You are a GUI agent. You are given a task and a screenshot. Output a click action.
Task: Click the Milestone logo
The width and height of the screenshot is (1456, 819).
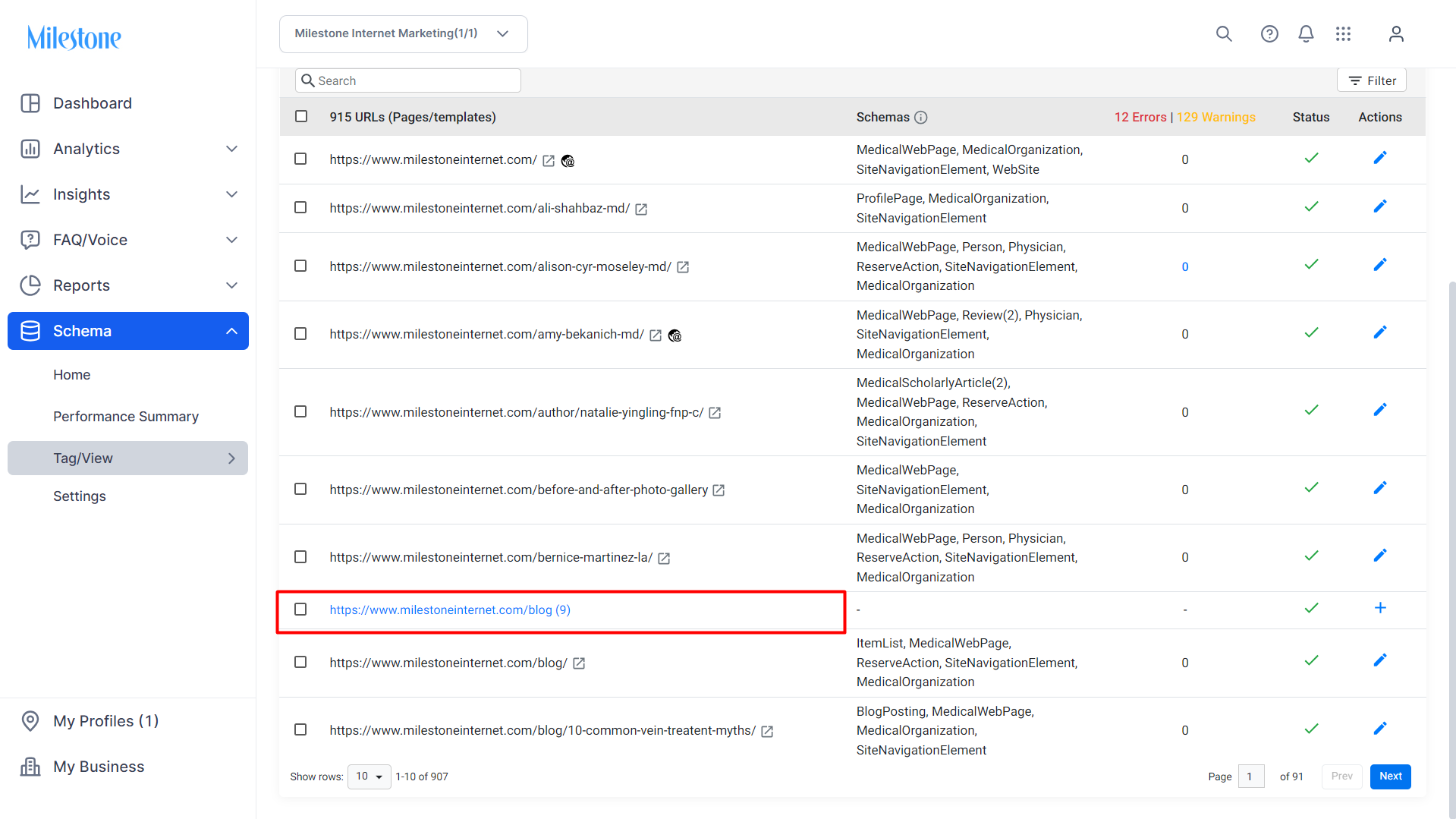tap(74, 37)
